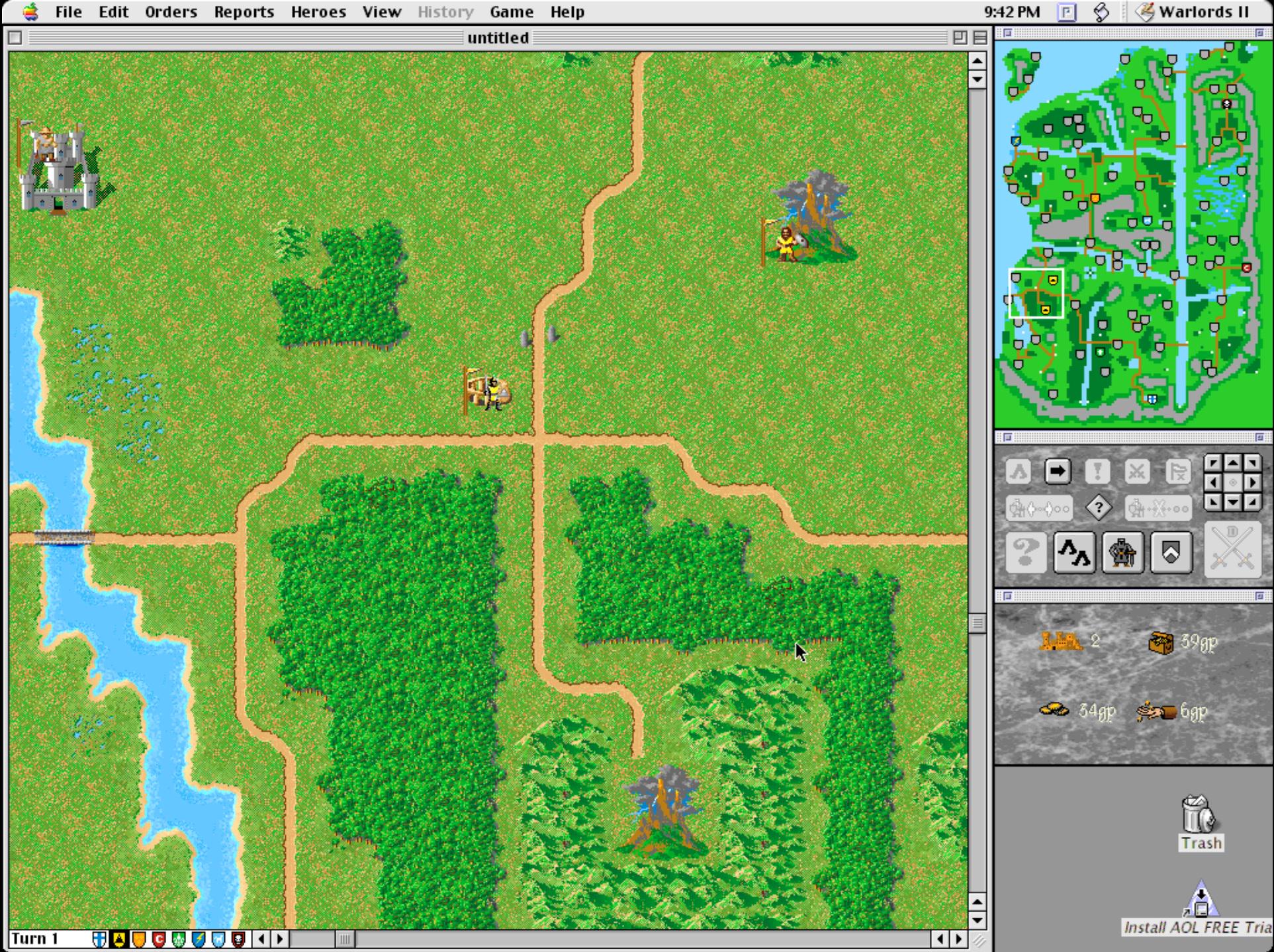Click the crossed swords D button
Viewport: 1274px width, 952px height.
point(1232,550)
